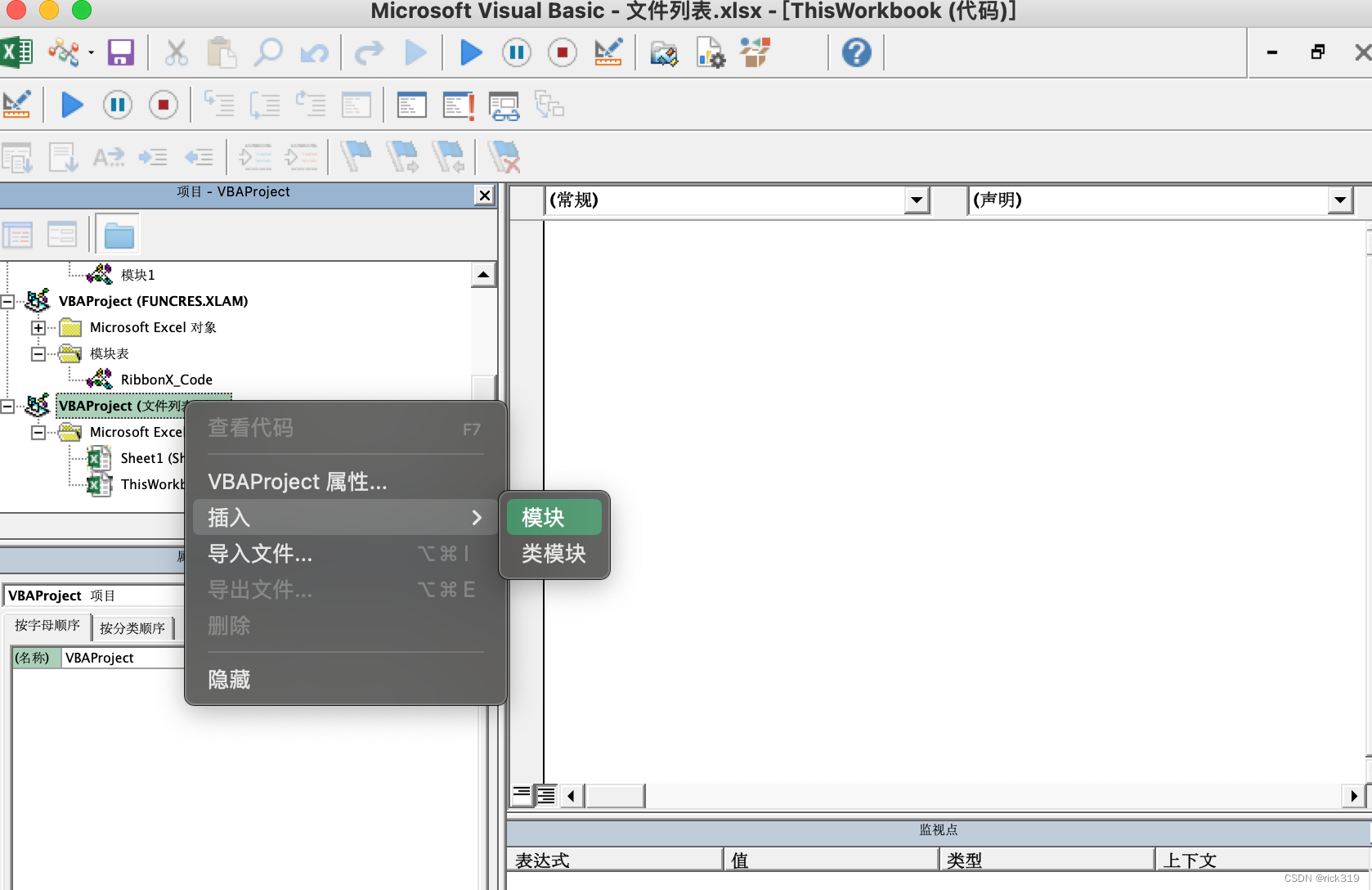1372x890 pixels.
Task: Click View Code icon in project panel
Action: coord(17,236)
